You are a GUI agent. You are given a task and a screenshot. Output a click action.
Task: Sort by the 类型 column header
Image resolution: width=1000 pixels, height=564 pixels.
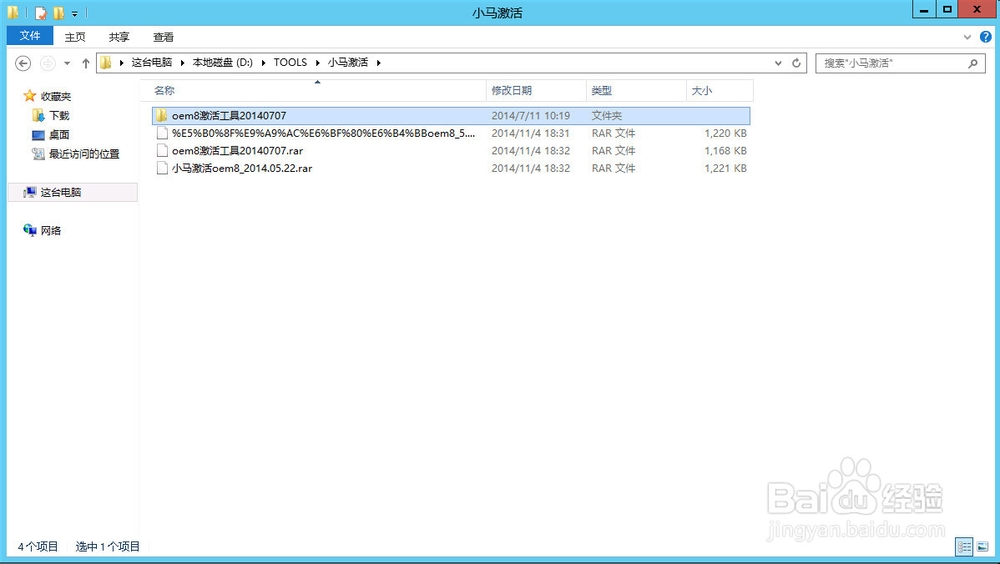tap(636, 91)
